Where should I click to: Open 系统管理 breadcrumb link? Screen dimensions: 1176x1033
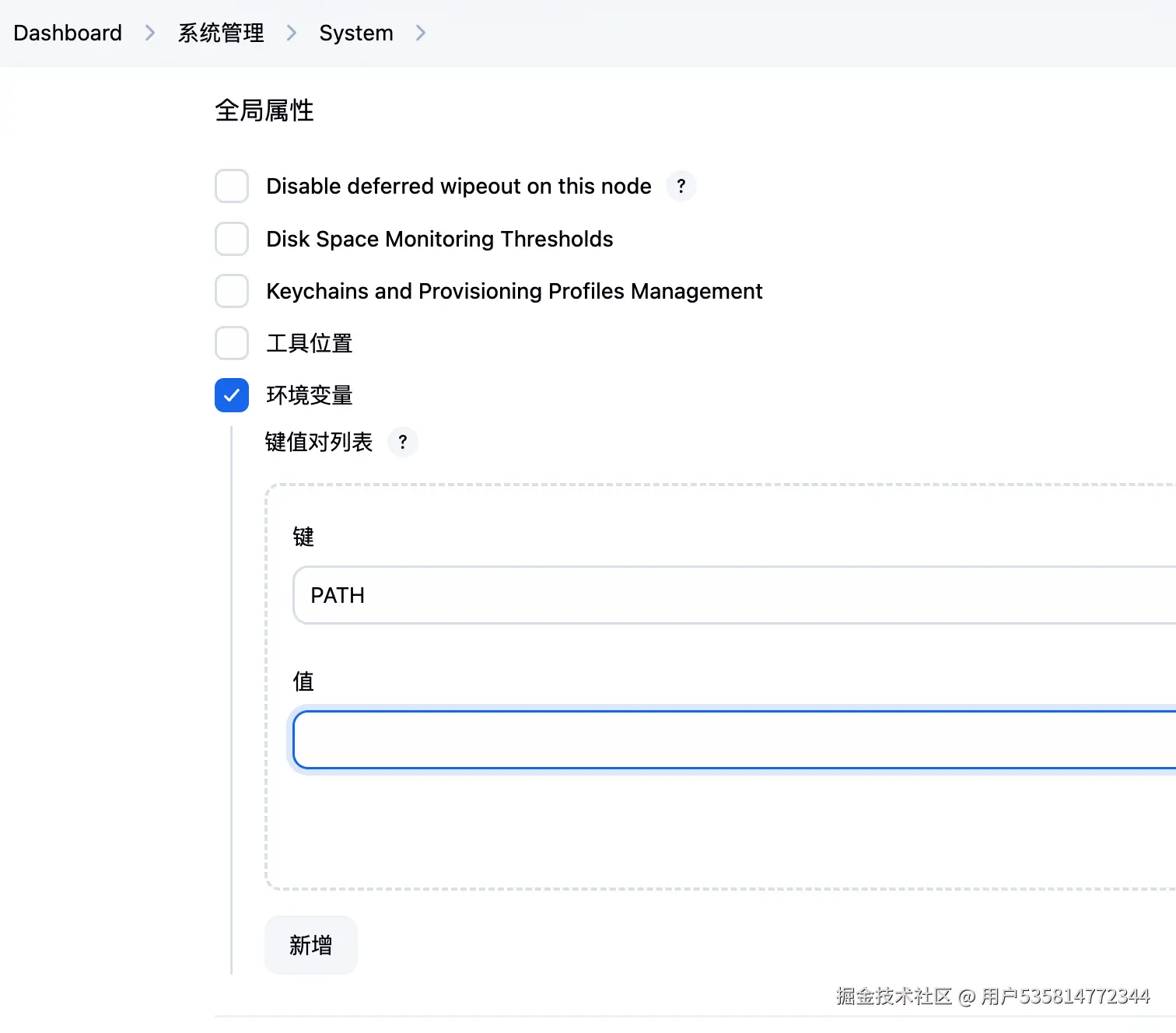(221, 33)
